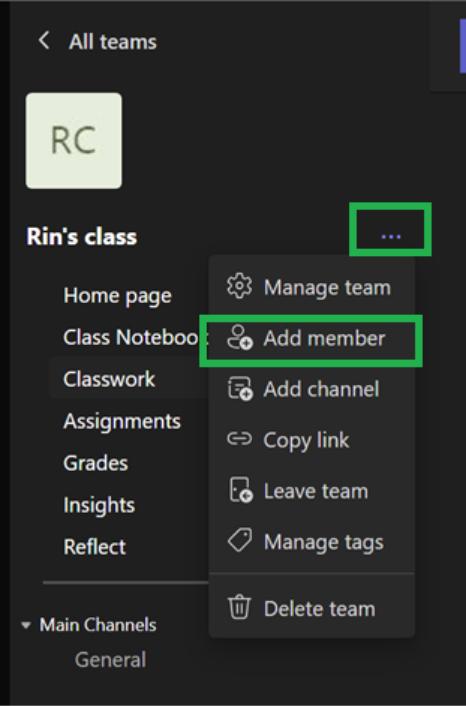Choose Add member menu entry
Screen dimensions: 466x706
(312, 338)
